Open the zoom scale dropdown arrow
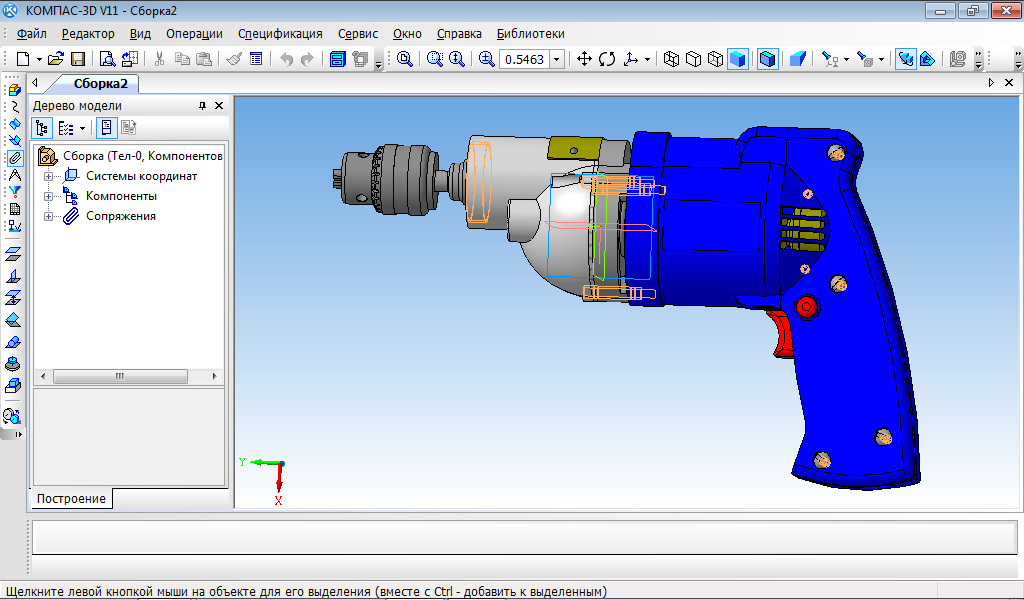The width and height of the screenshot is (1024, 600). click(x=556, y=59)
